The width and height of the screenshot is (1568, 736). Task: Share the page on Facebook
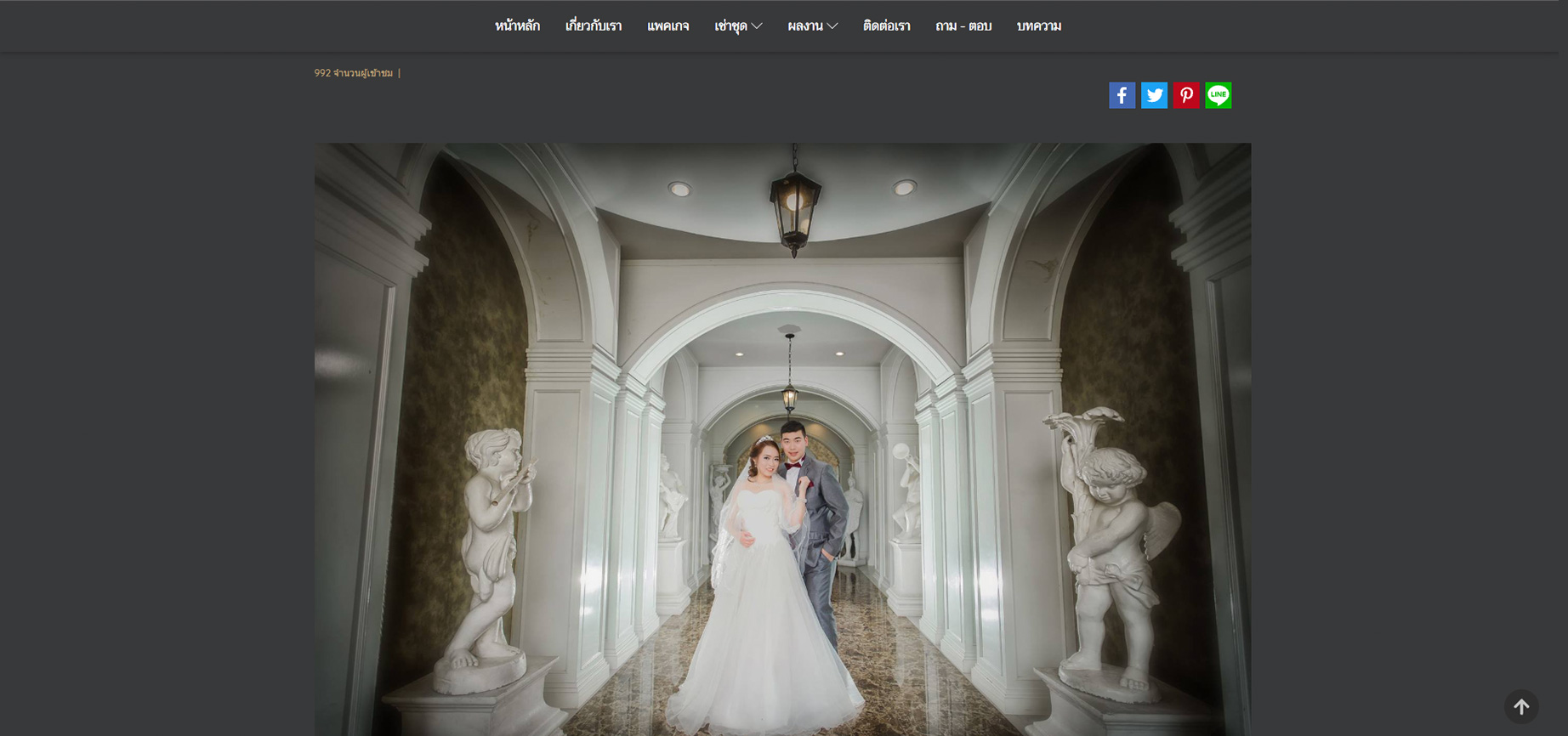click(x=1122, y=95)
